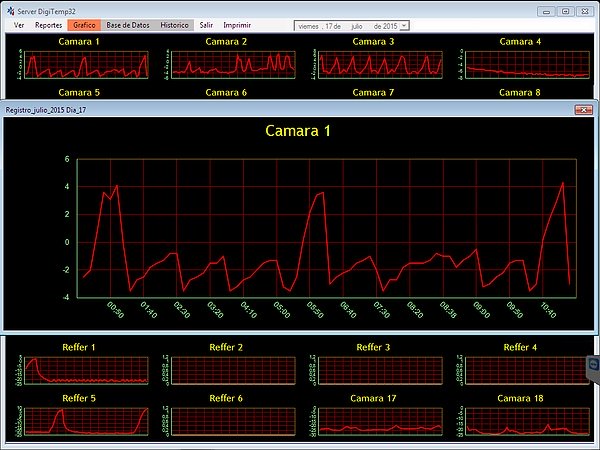Screen dimensions: 600x450
Task: Open the Ver menu
Action: [19, 24]
